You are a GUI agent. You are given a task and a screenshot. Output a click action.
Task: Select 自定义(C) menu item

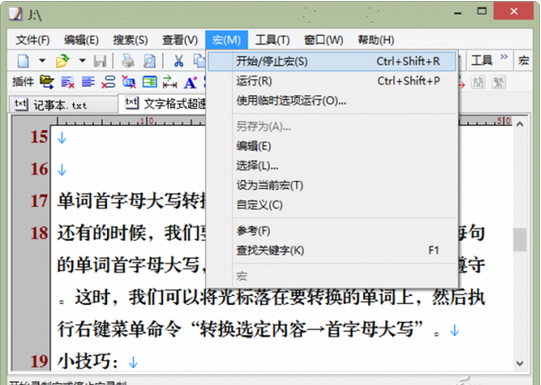tap(332, 205)
